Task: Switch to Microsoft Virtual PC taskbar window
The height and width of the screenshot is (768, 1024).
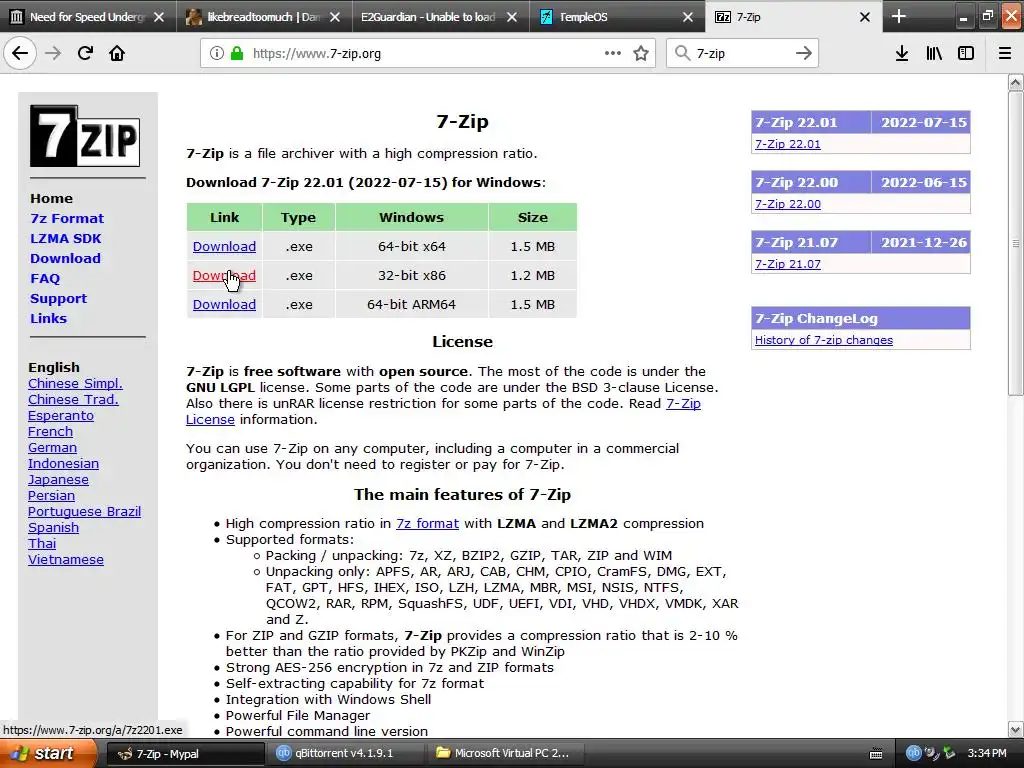Action: [x=505, y=753]
